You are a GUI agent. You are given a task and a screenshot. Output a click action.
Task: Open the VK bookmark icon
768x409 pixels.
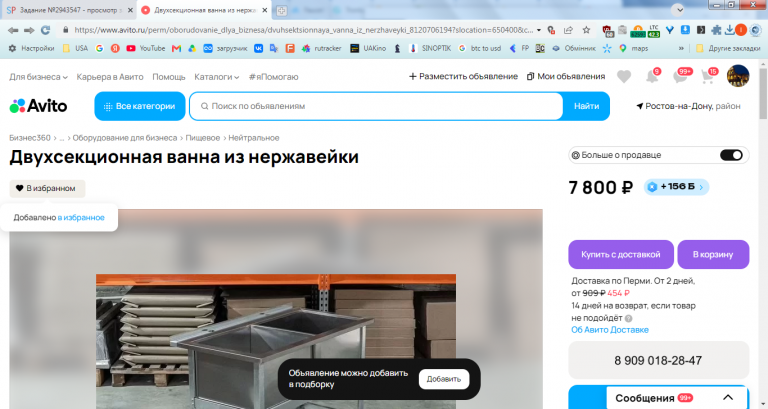pyautogui.click(x=258, y=48)
